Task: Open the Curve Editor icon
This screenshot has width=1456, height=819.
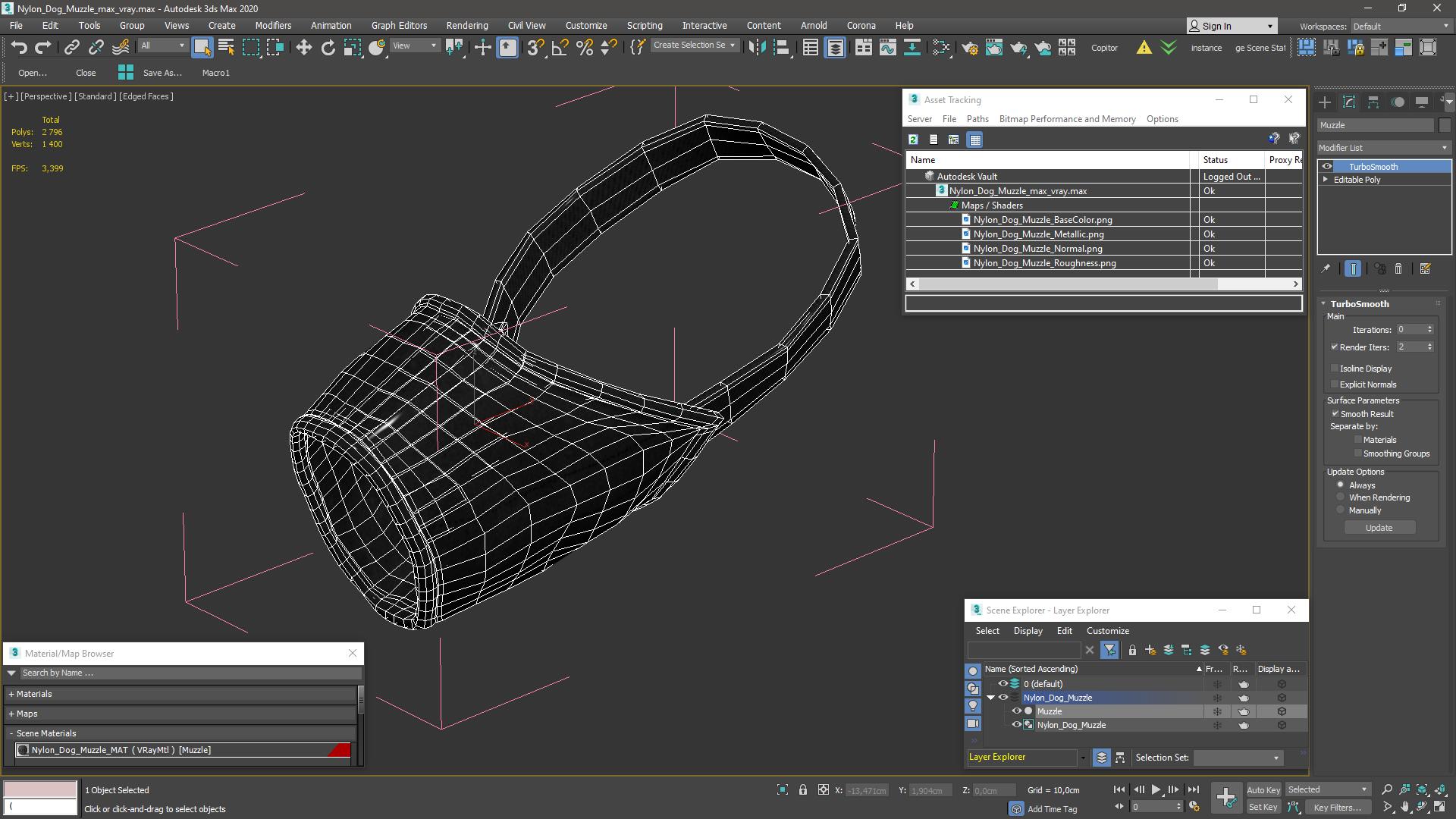Action: (x=887, y=47)
